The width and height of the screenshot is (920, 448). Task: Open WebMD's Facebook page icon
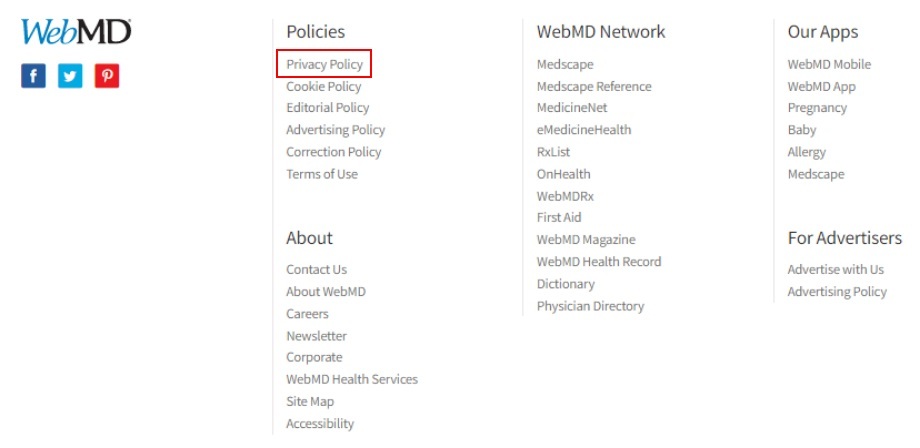point(33,76)
